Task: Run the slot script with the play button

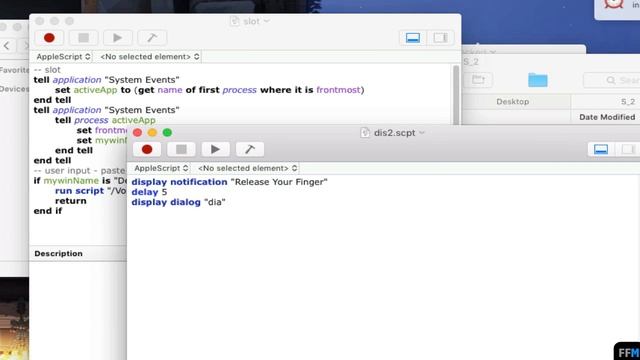Action: (x=118, y=38)
